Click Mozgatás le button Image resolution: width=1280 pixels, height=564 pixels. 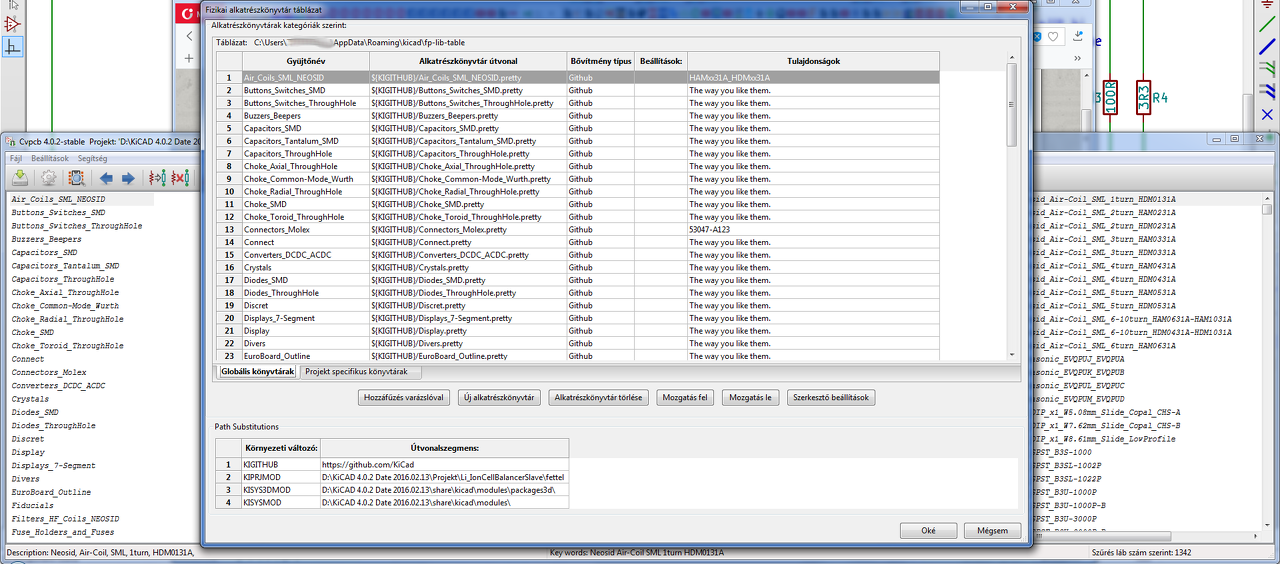click(750, 398)
